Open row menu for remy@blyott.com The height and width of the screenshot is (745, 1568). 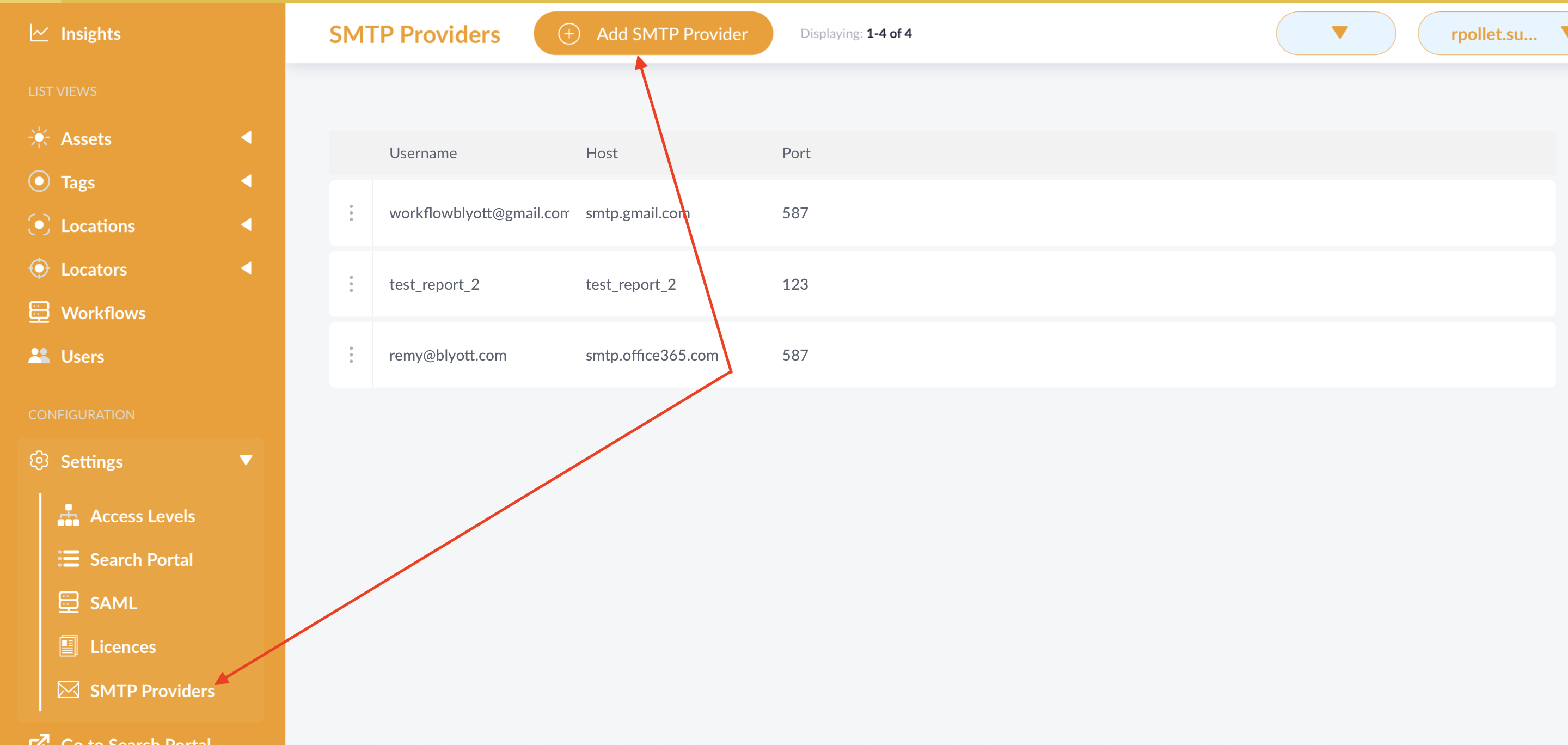tap(351, 355)
